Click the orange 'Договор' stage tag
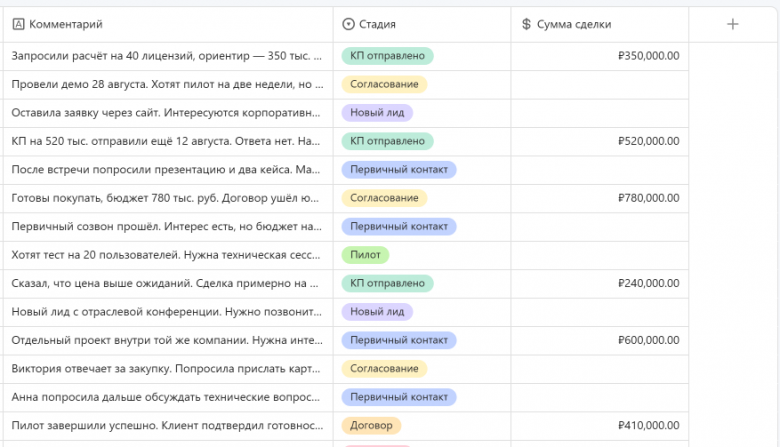This screenshot has width=780, height=447. [x=371, y=426]
